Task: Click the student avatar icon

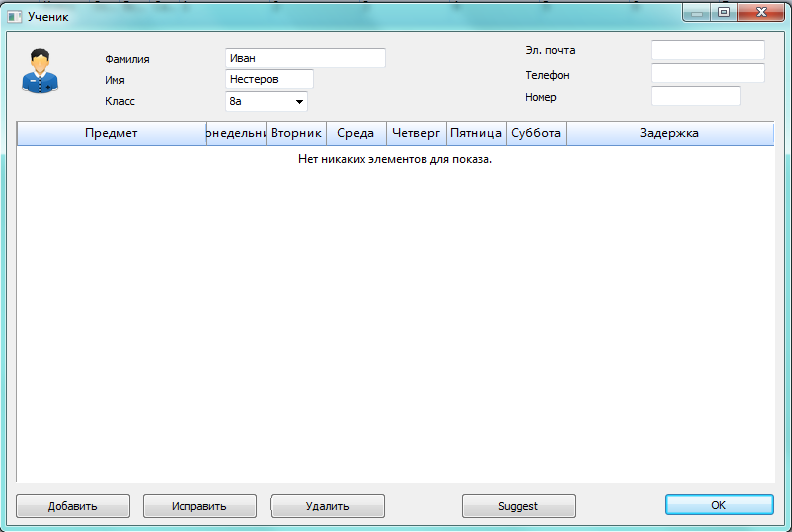Action: coord(40,72)
